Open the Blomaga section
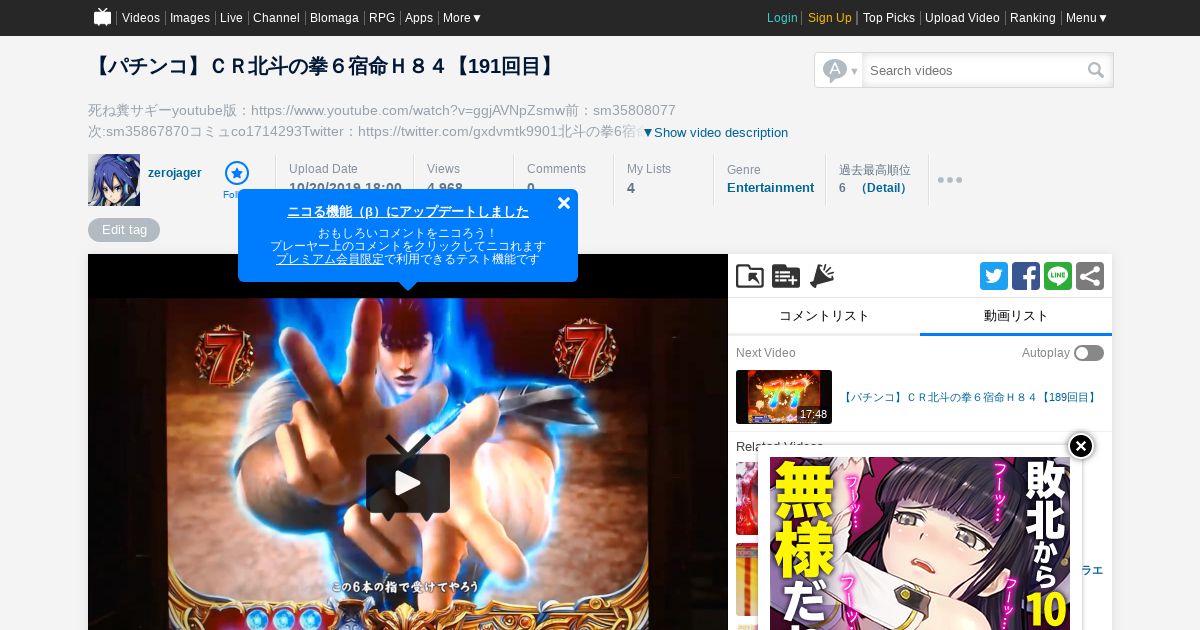The width and height of the screenshot is (1200, 630). 334,18
